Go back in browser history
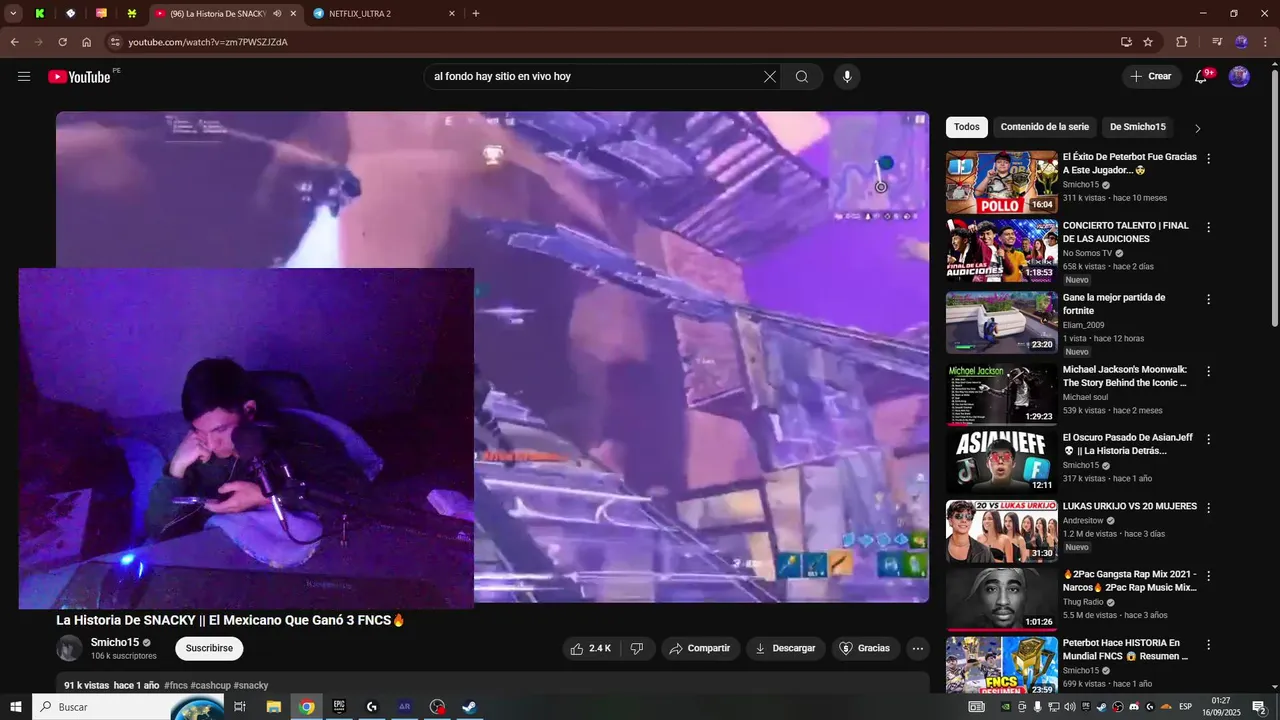 click(x=14, y=42)
